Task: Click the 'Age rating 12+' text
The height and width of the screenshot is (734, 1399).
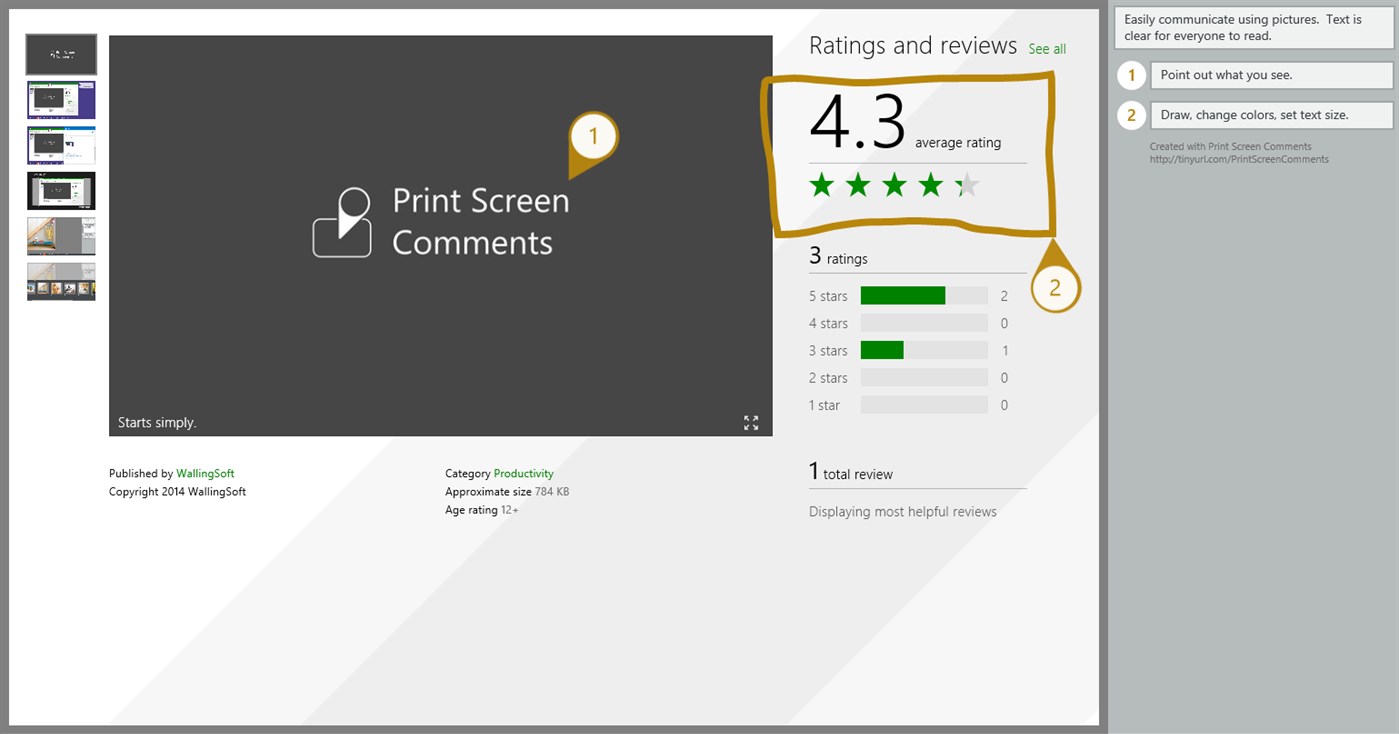Action: point(482,510)
